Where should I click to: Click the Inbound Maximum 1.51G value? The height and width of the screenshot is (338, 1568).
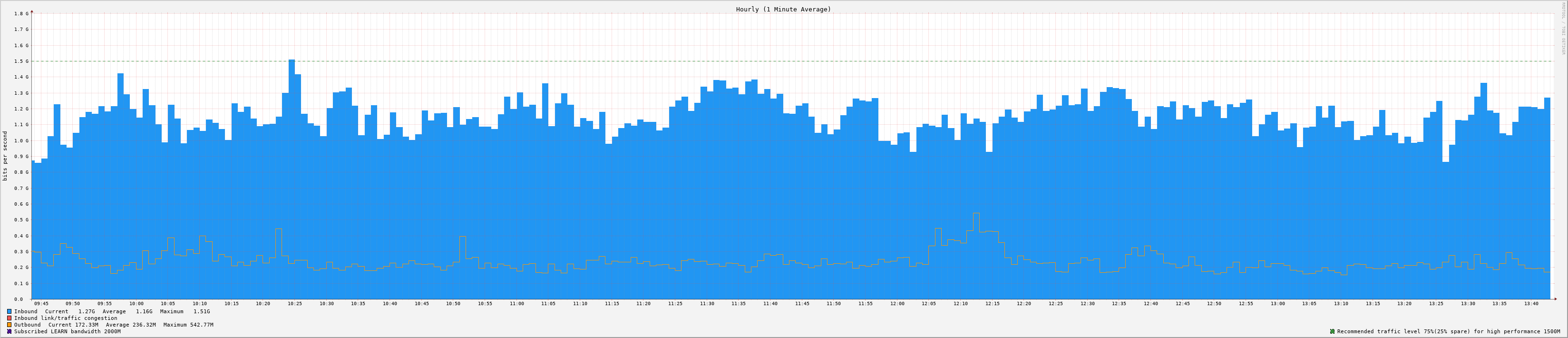click(202, 311)
